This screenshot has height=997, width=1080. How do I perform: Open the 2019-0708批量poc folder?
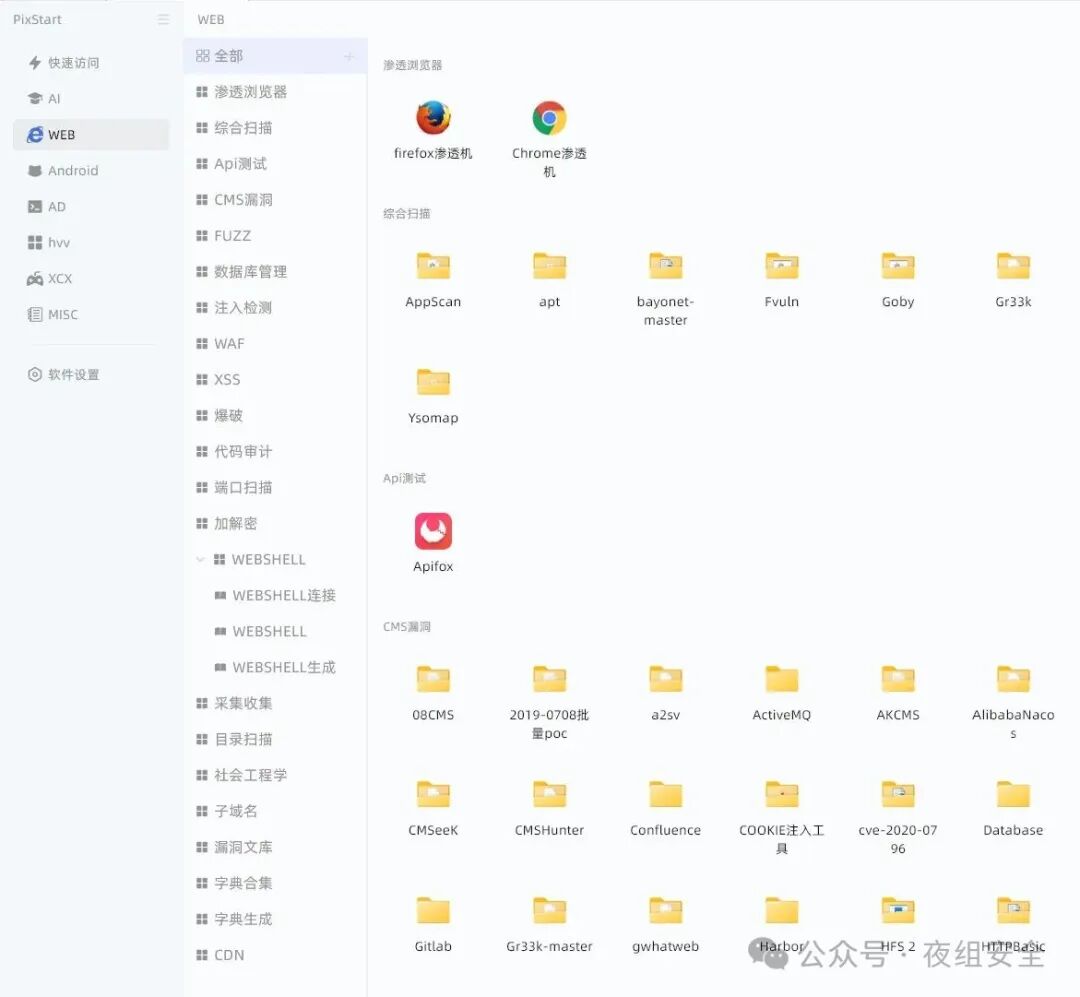coord(549,679)
